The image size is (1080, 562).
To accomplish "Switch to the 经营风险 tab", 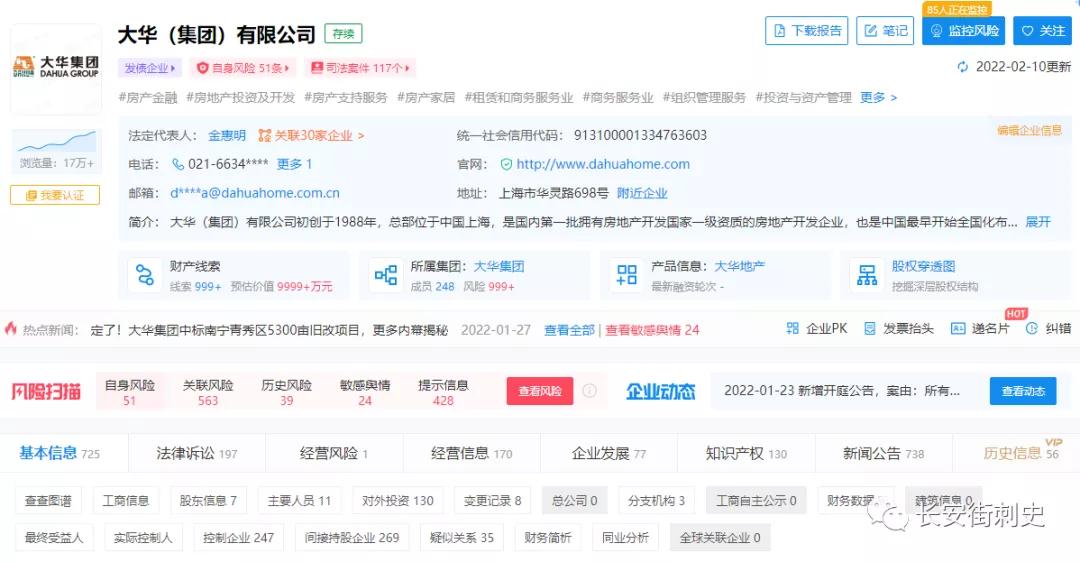I will click(x=334, y=452).
